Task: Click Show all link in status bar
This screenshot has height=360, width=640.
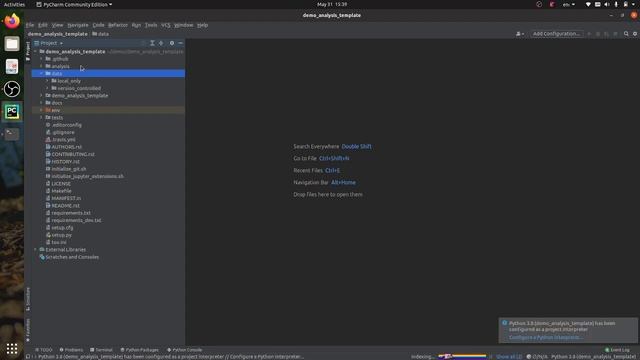Action: [509, 357]
